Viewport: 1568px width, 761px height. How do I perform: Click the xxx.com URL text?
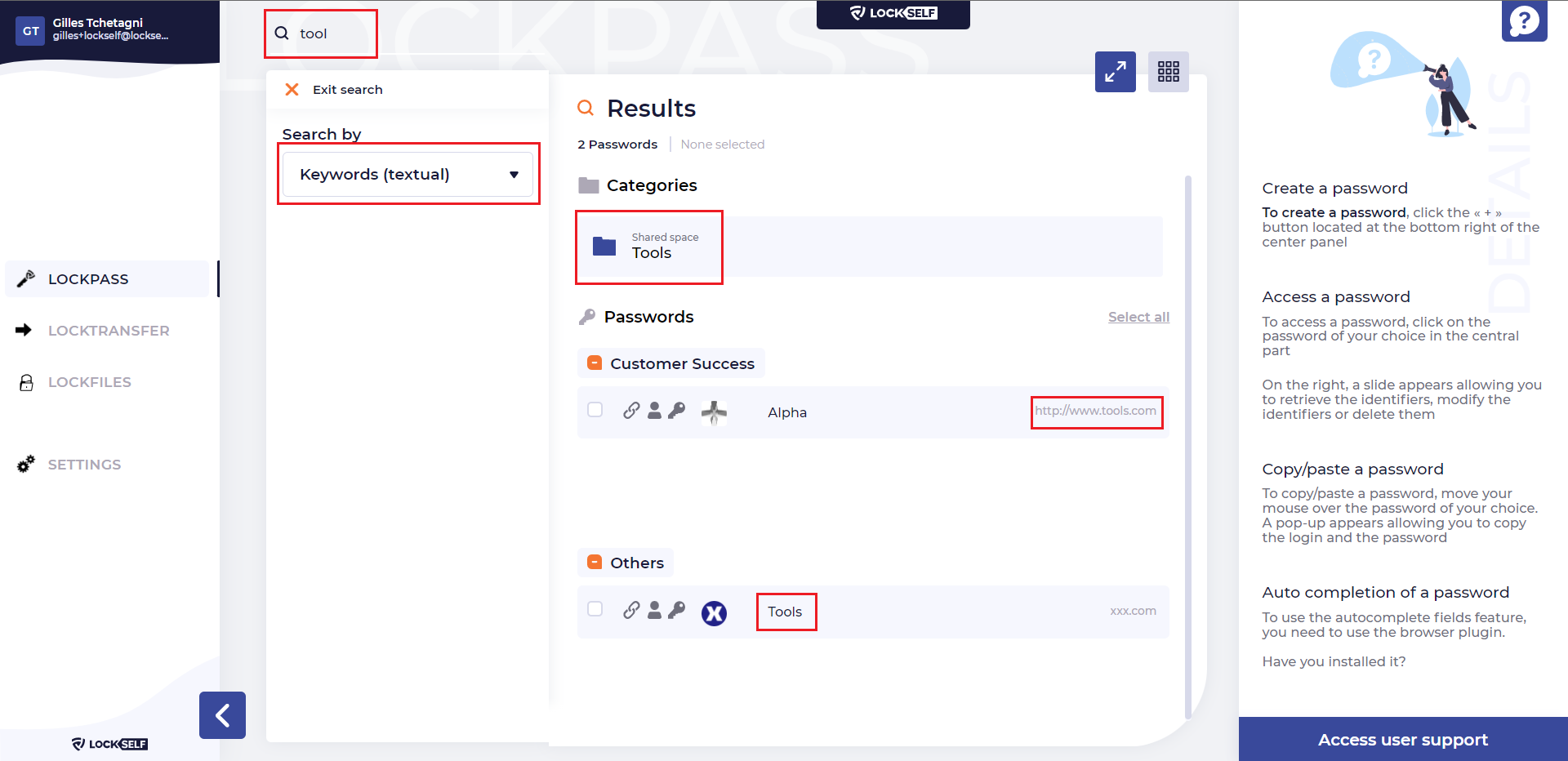(1133, 611)
